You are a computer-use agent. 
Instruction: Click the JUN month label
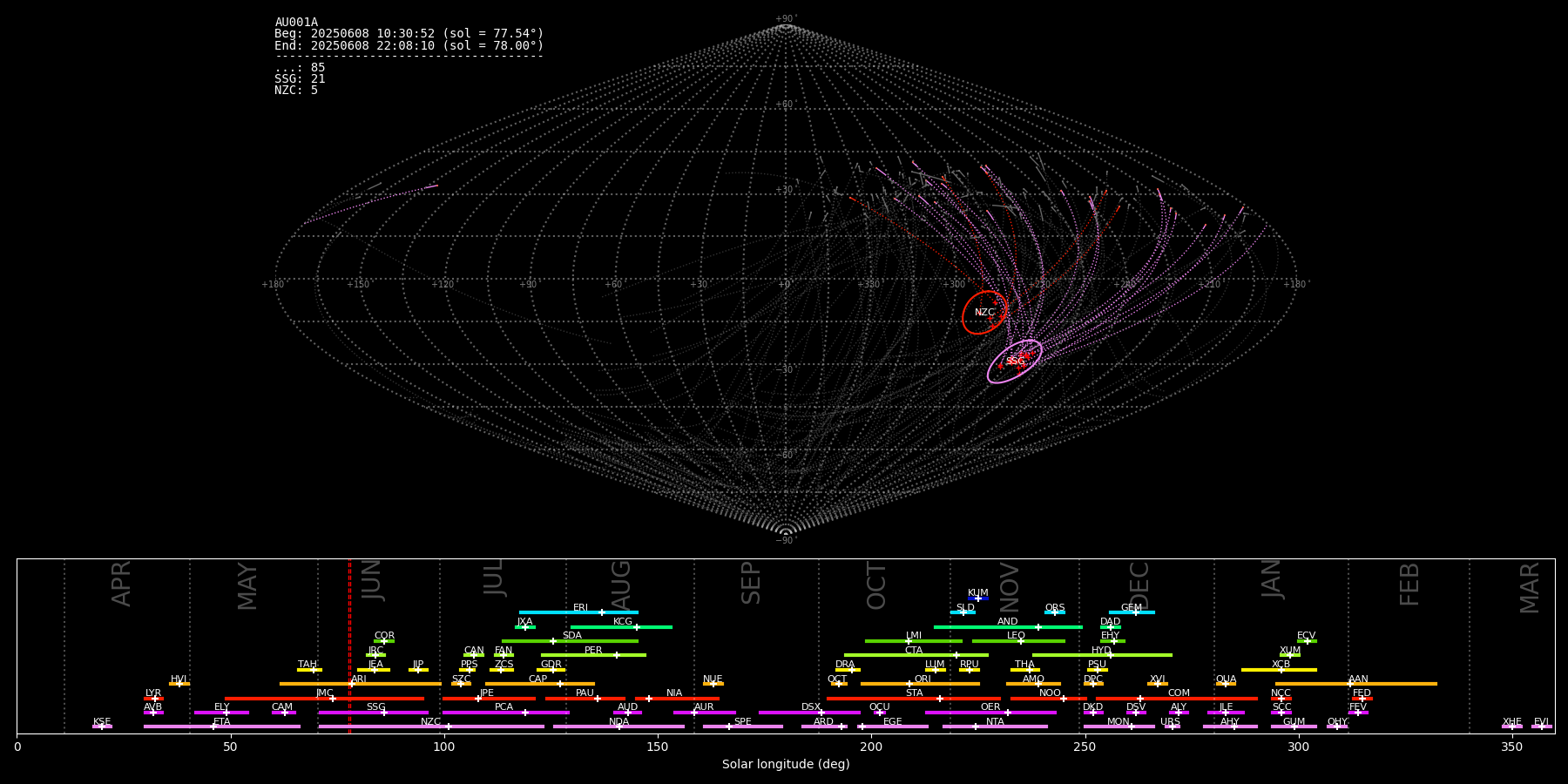click(x=371, y=580)
